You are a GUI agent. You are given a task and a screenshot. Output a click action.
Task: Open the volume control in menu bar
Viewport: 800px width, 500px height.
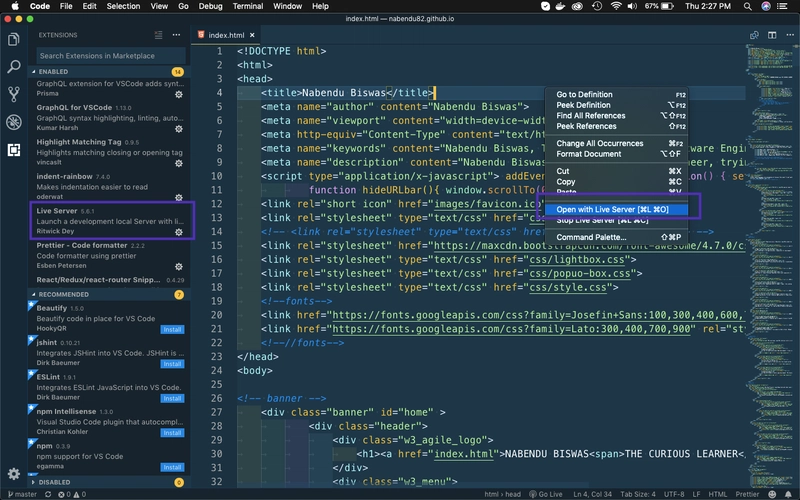tap(632, 6)
